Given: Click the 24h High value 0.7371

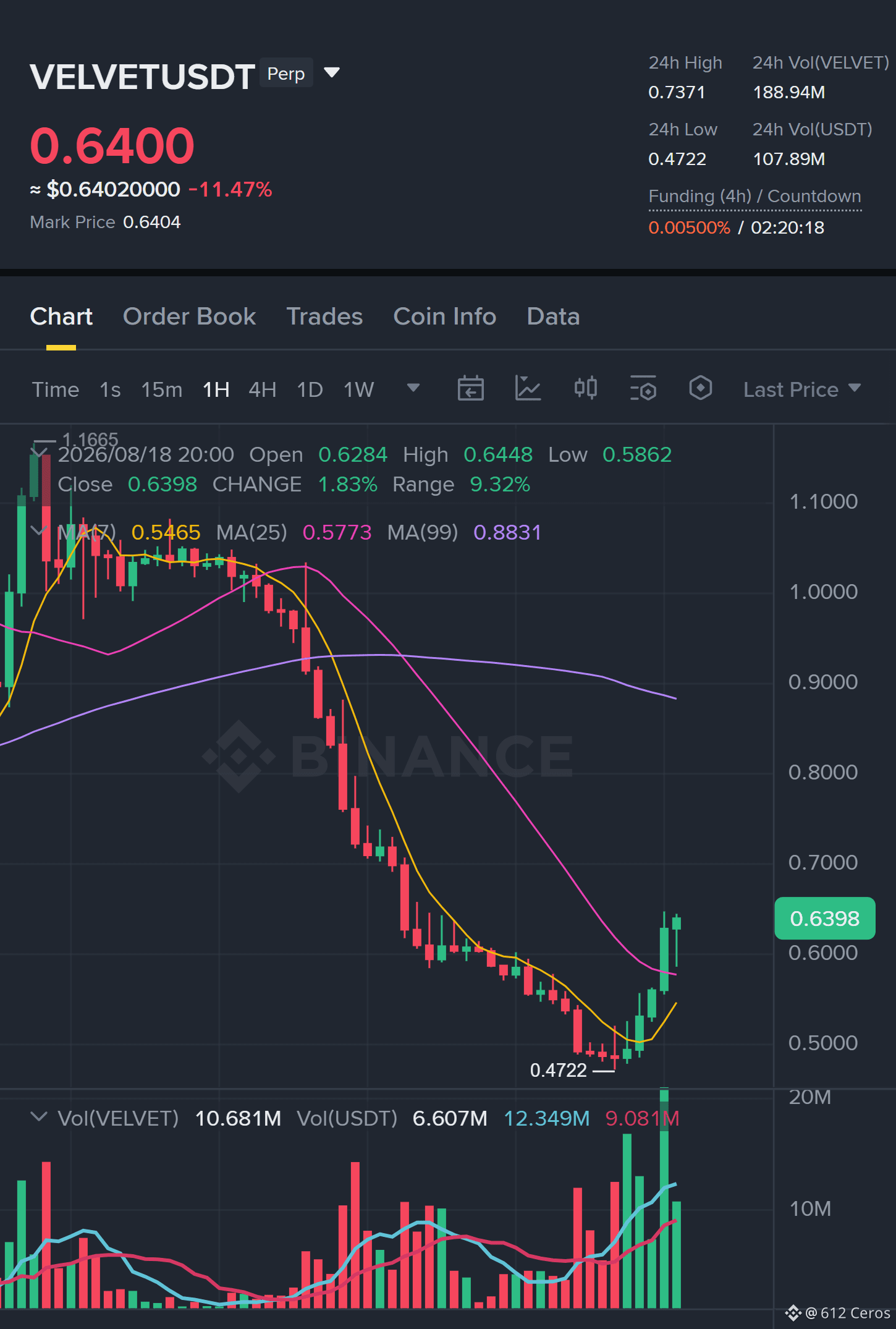Looking at the screenshot, I should [x=677, y=92].
